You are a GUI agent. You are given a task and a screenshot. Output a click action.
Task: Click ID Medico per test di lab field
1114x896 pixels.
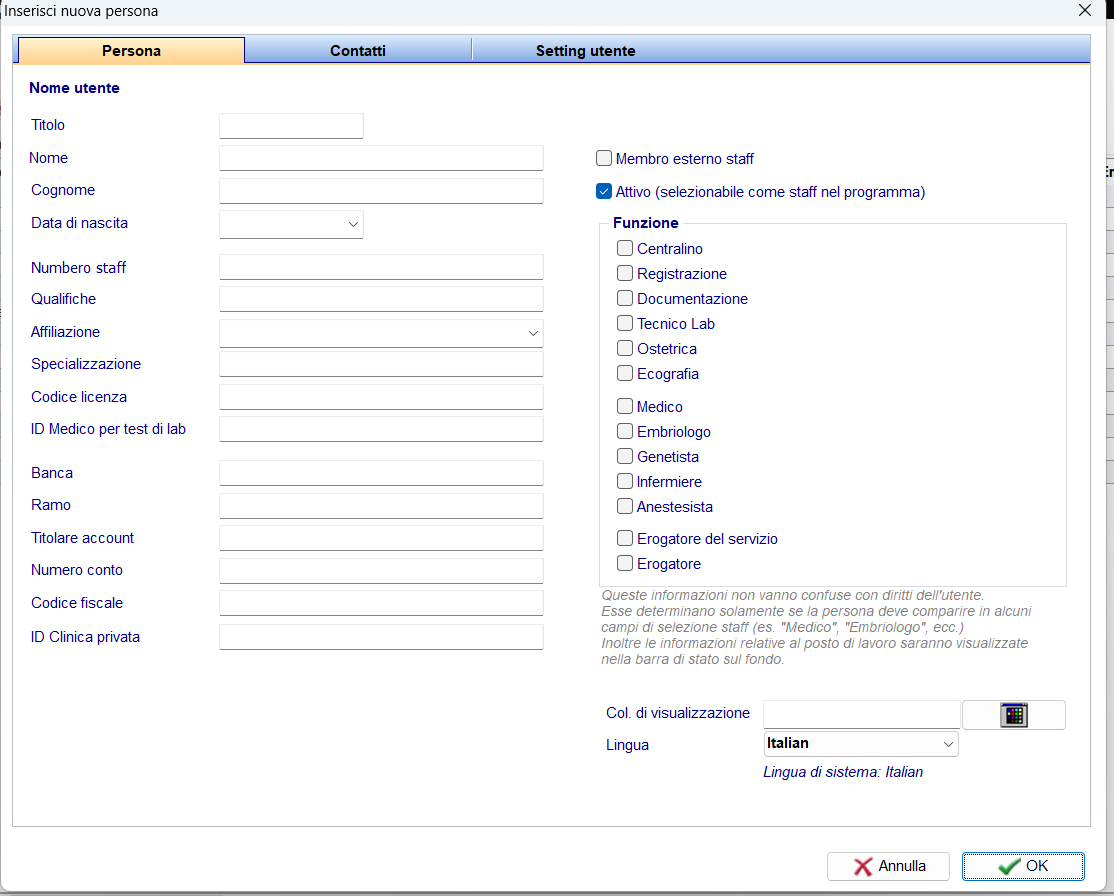point(382,428)
